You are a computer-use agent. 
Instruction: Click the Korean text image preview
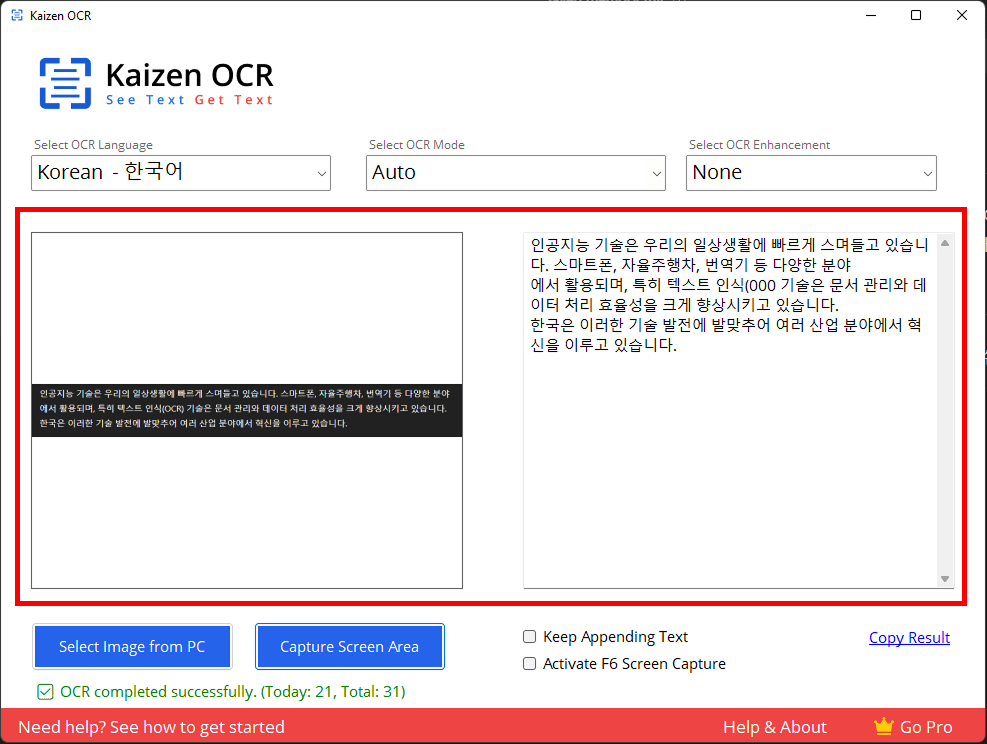[x=247, y=410]
